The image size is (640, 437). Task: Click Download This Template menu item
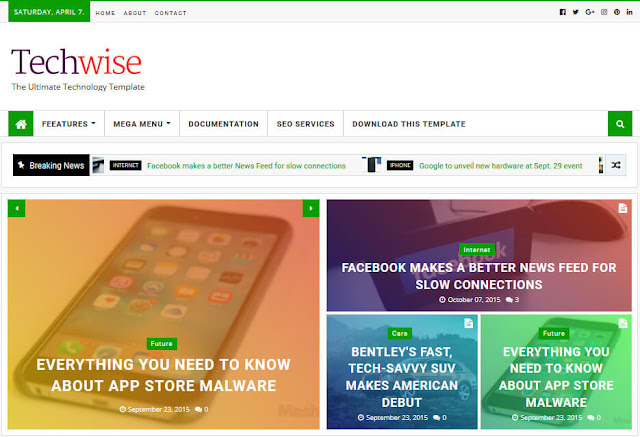pos(408,124)
